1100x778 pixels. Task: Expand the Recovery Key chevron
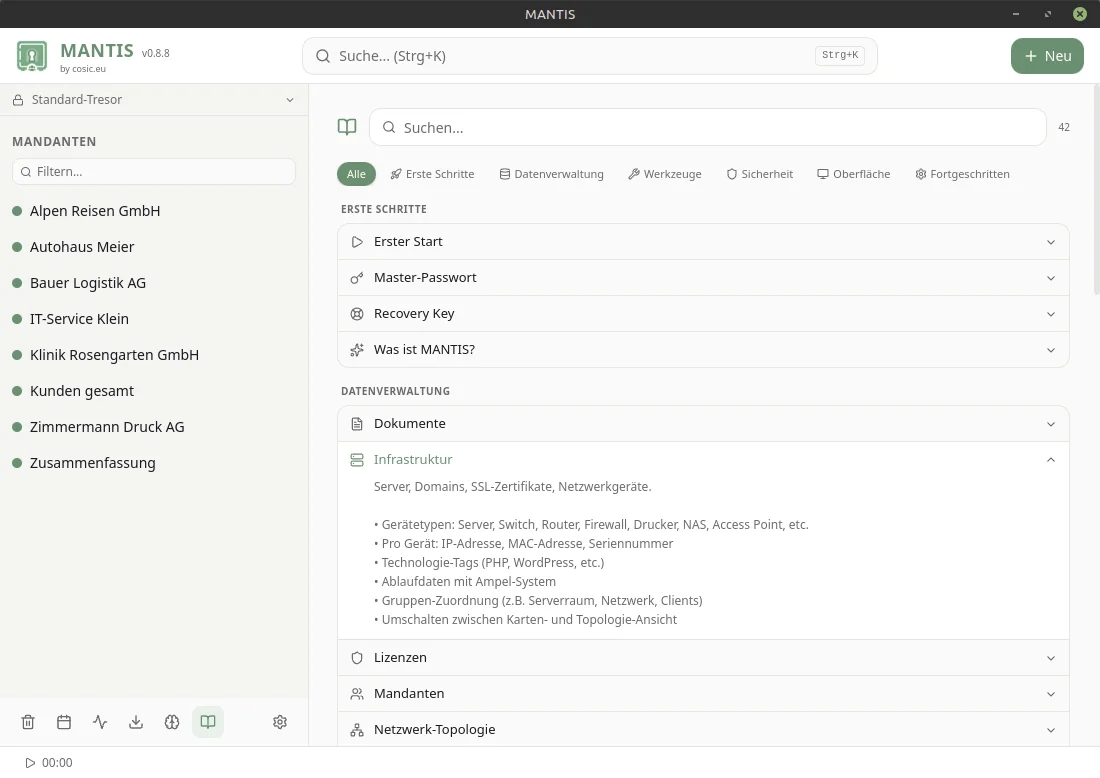[1051, 314]
